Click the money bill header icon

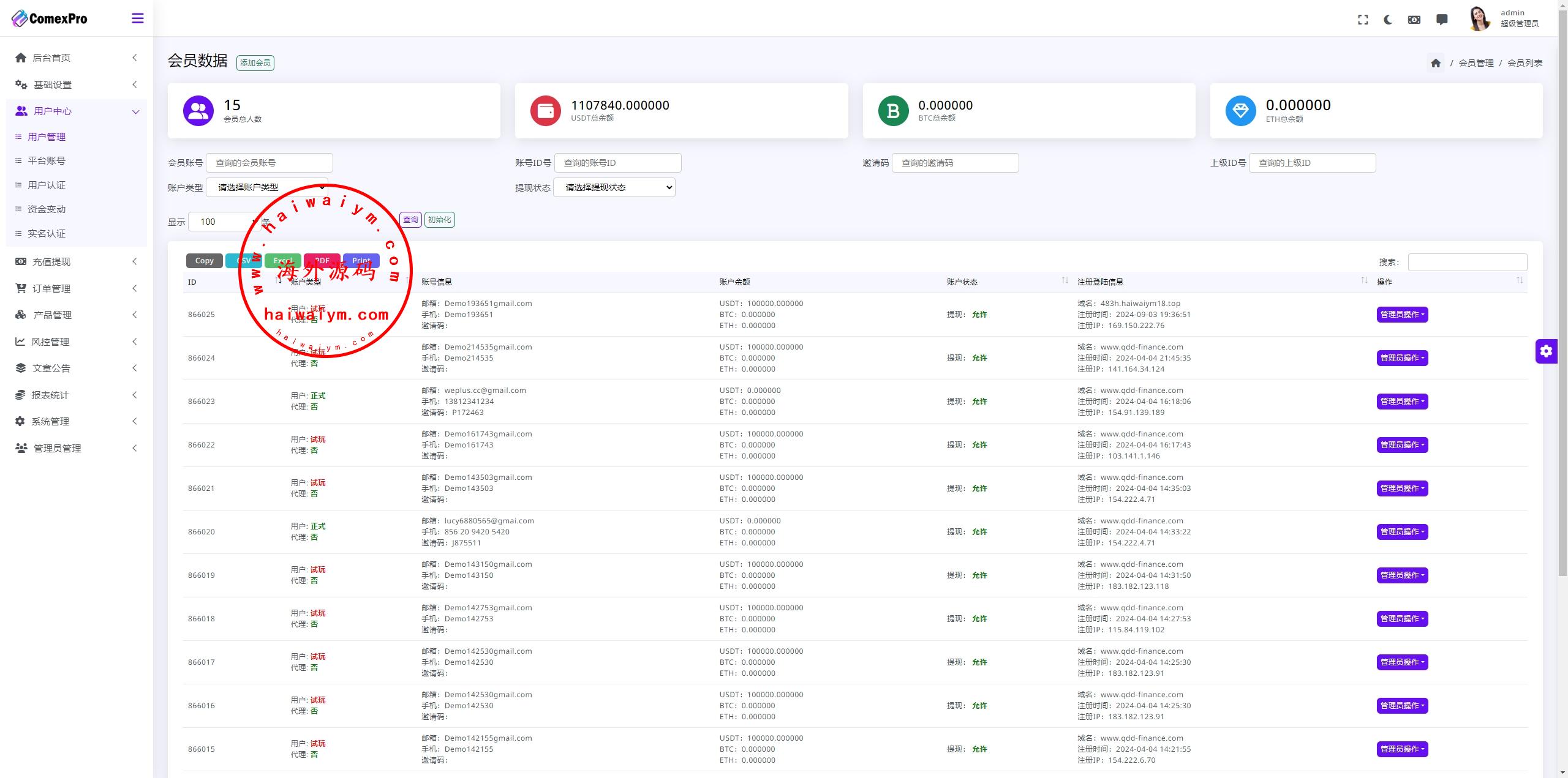tap(1414, 20)
